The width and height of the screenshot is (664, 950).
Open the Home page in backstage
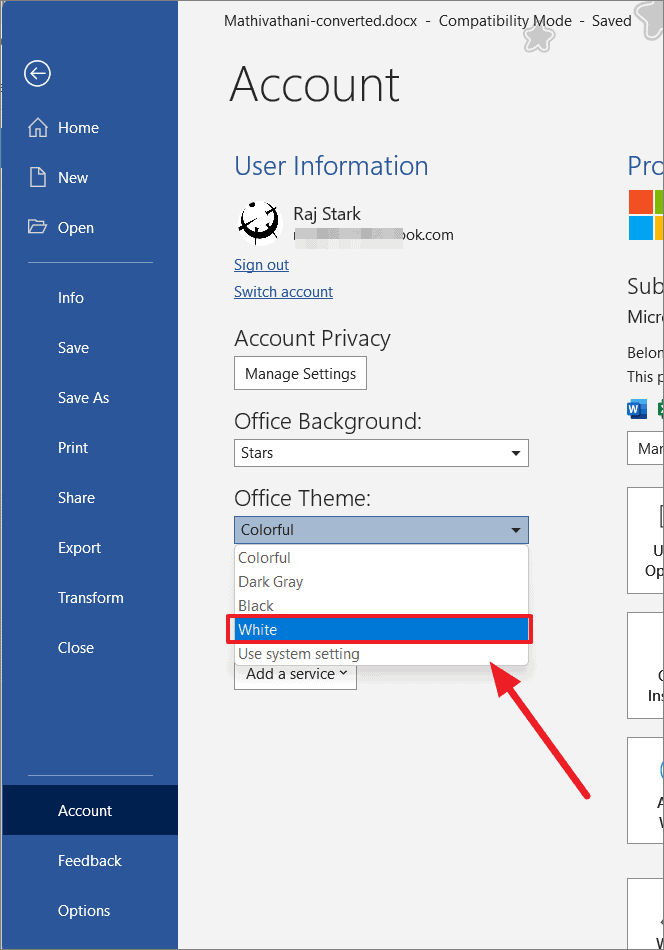(x=90, y=127)
